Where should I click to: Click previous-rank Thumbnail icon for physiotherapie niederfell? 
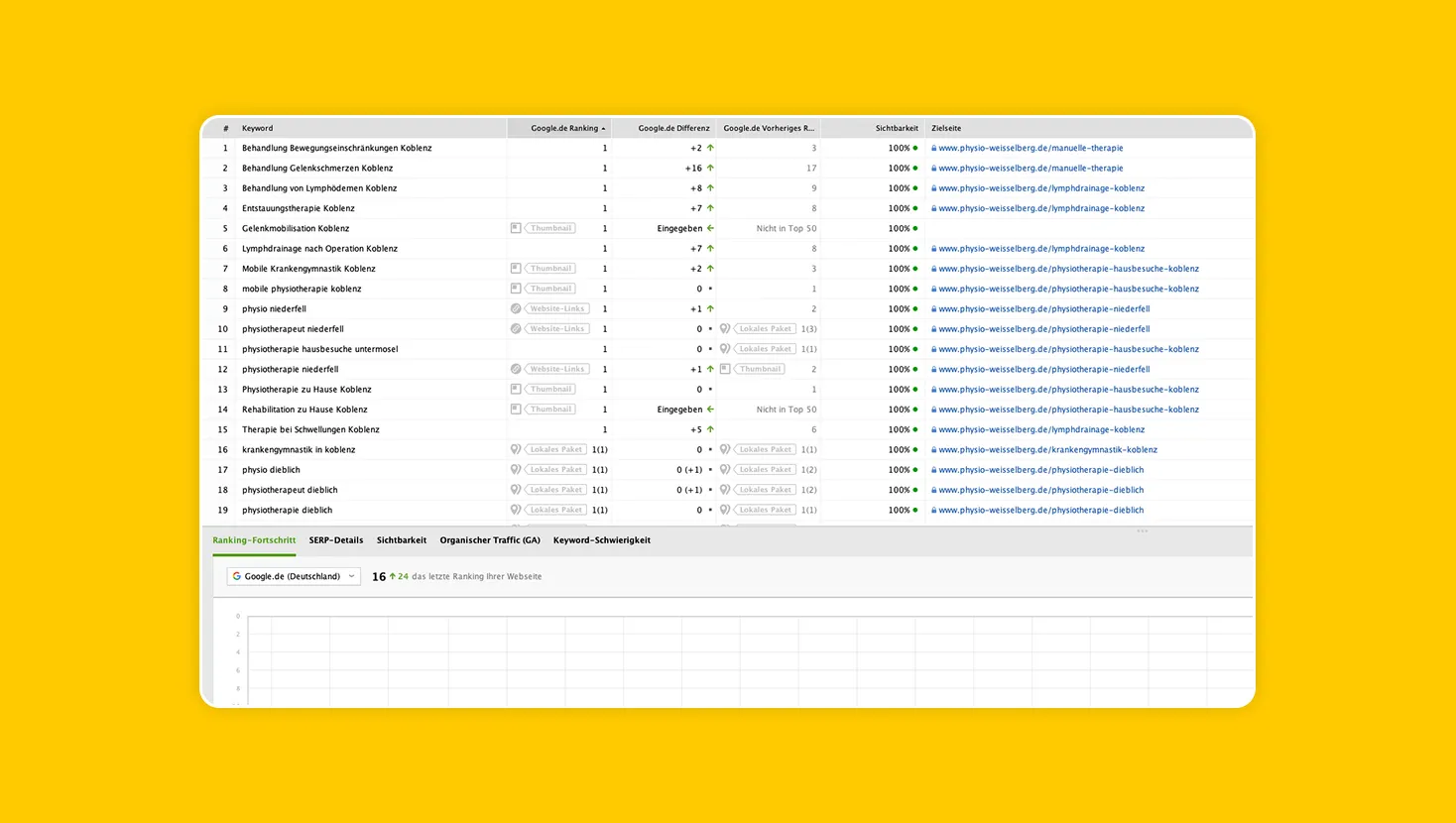[725, 369]
